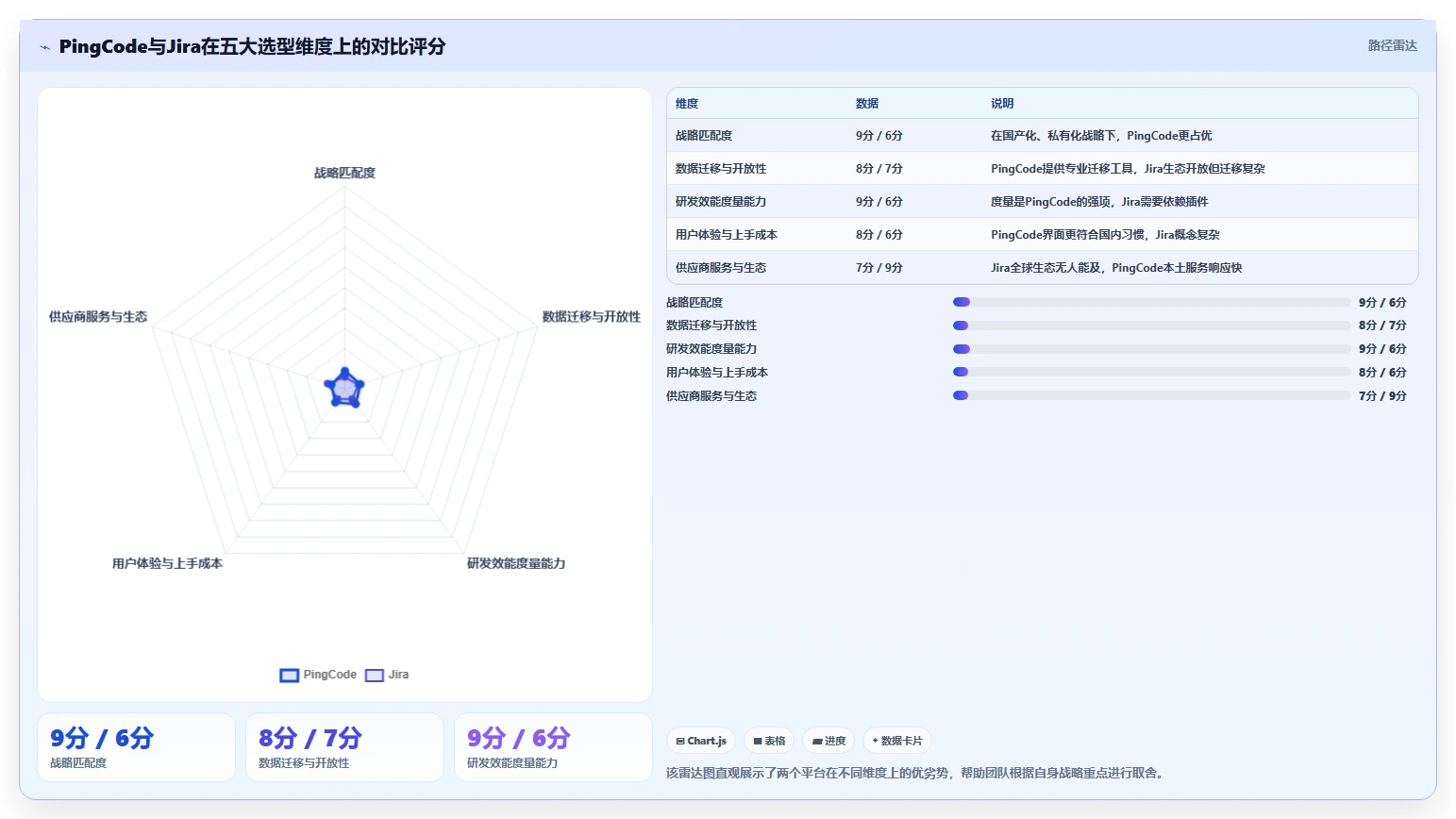
Task: Click the 维度 column header
Action: 687,104
